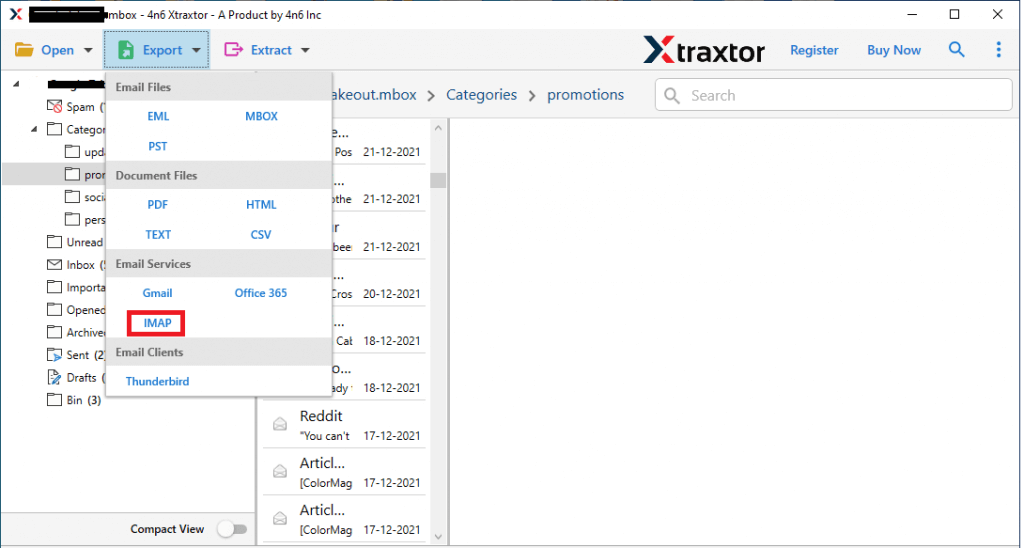Click the Spam folder icon
1024x548 pixels.
pos(55,106)
